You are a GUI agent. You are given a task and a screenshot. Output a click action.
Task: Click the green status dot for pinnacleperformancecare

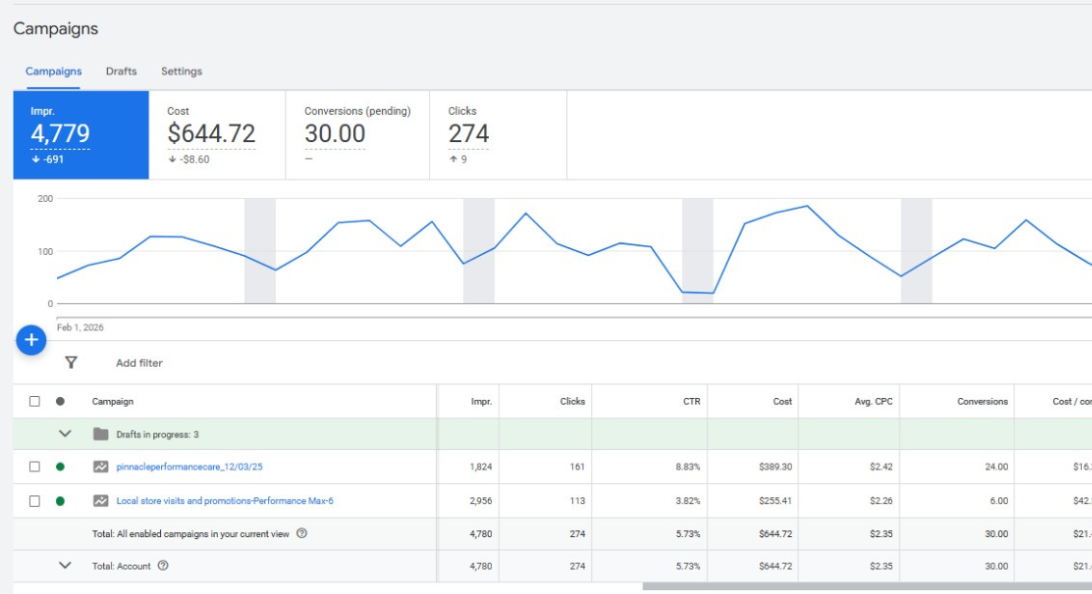(x=62, y=466)
